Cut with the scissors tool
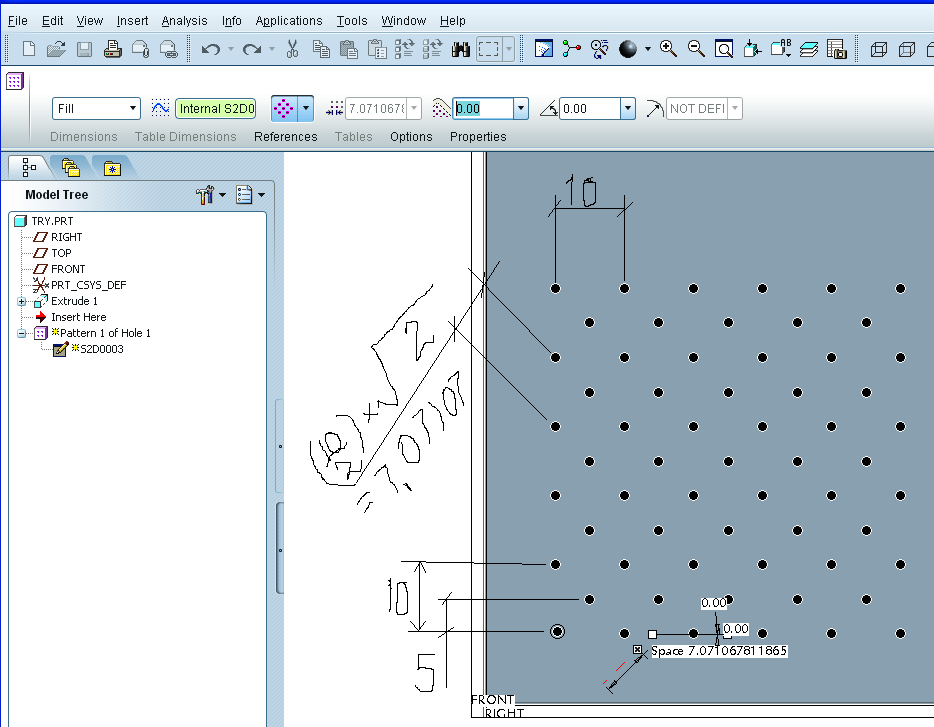The image size is (934, 727). pyautogui.click(x=292, y=49)
